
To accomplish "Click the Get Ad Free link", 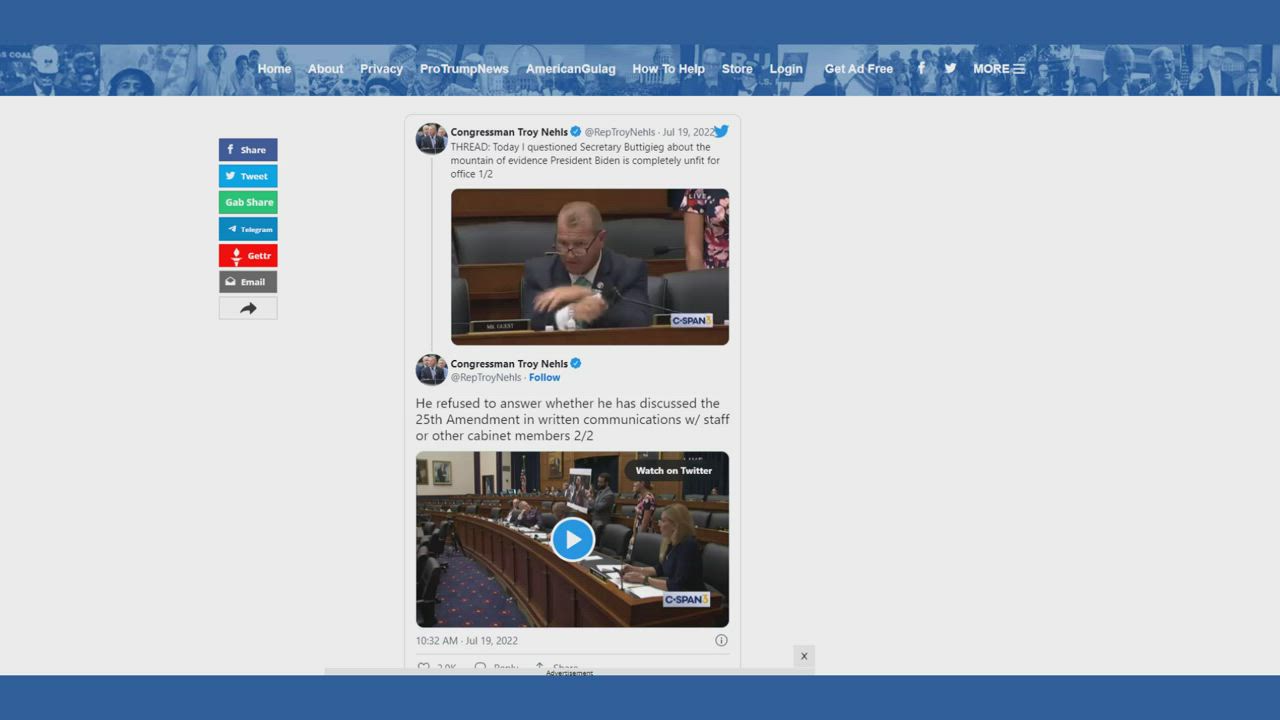I will [858, 69].
